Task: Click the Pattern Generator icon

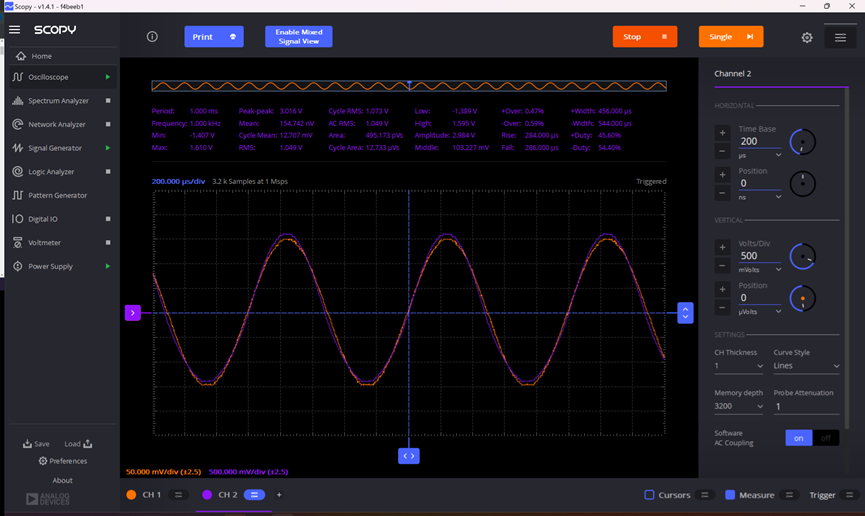Action: click(18, 195)
